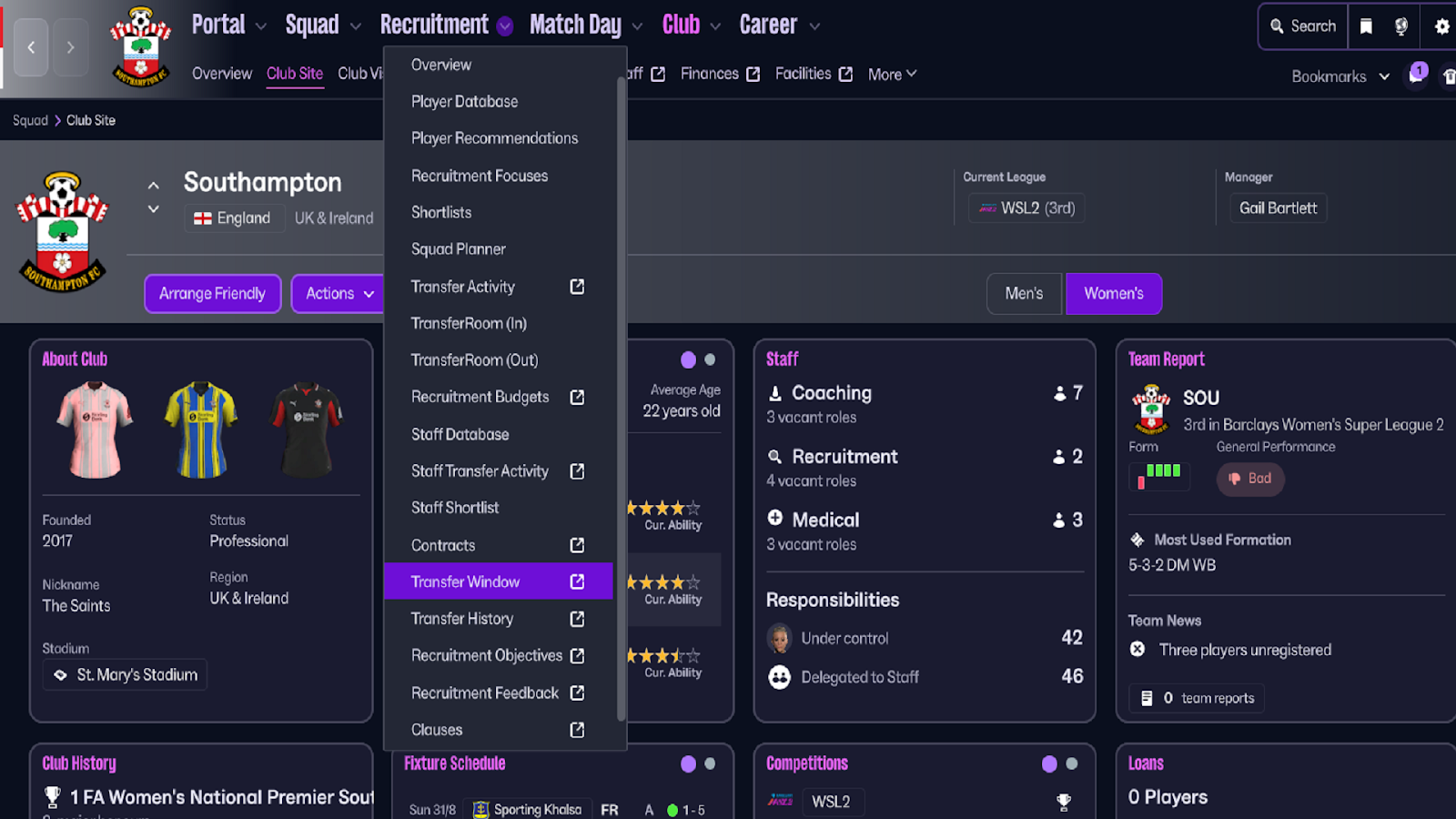Open the notifications speech bubble icon

(1416, 75)
